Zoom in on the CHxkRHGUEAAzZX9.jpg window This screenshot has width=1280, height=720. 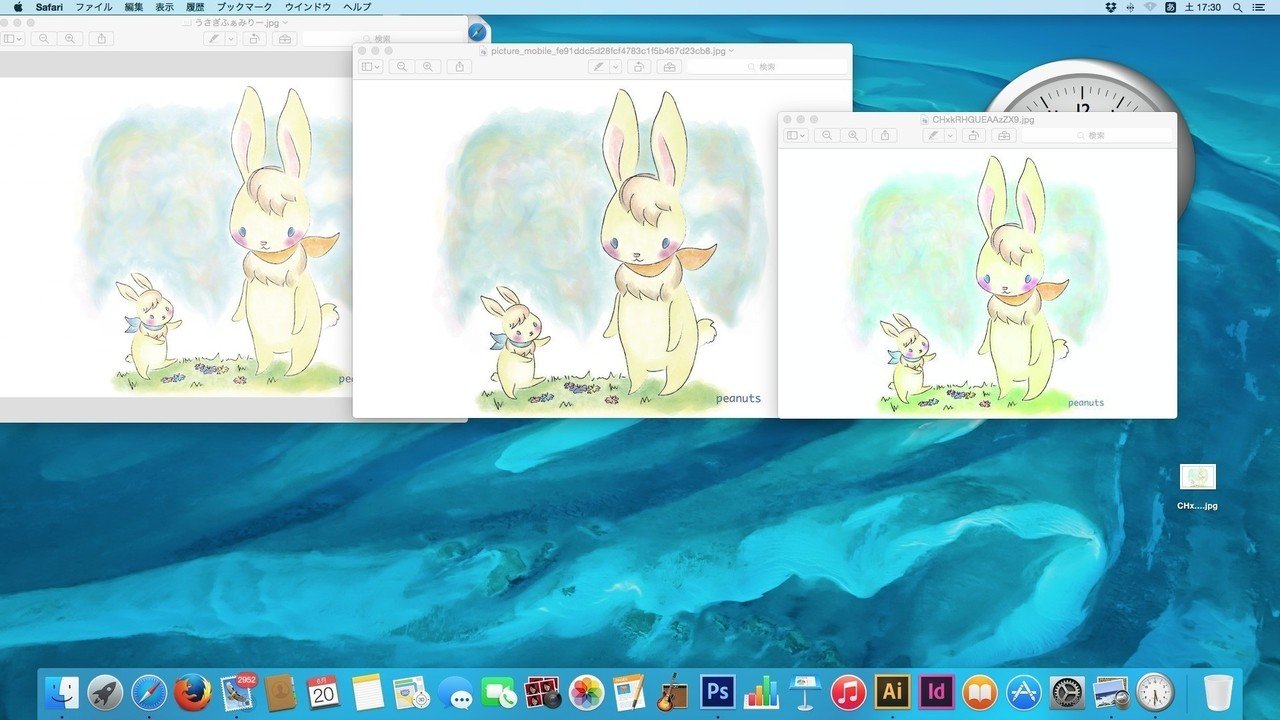852,135
